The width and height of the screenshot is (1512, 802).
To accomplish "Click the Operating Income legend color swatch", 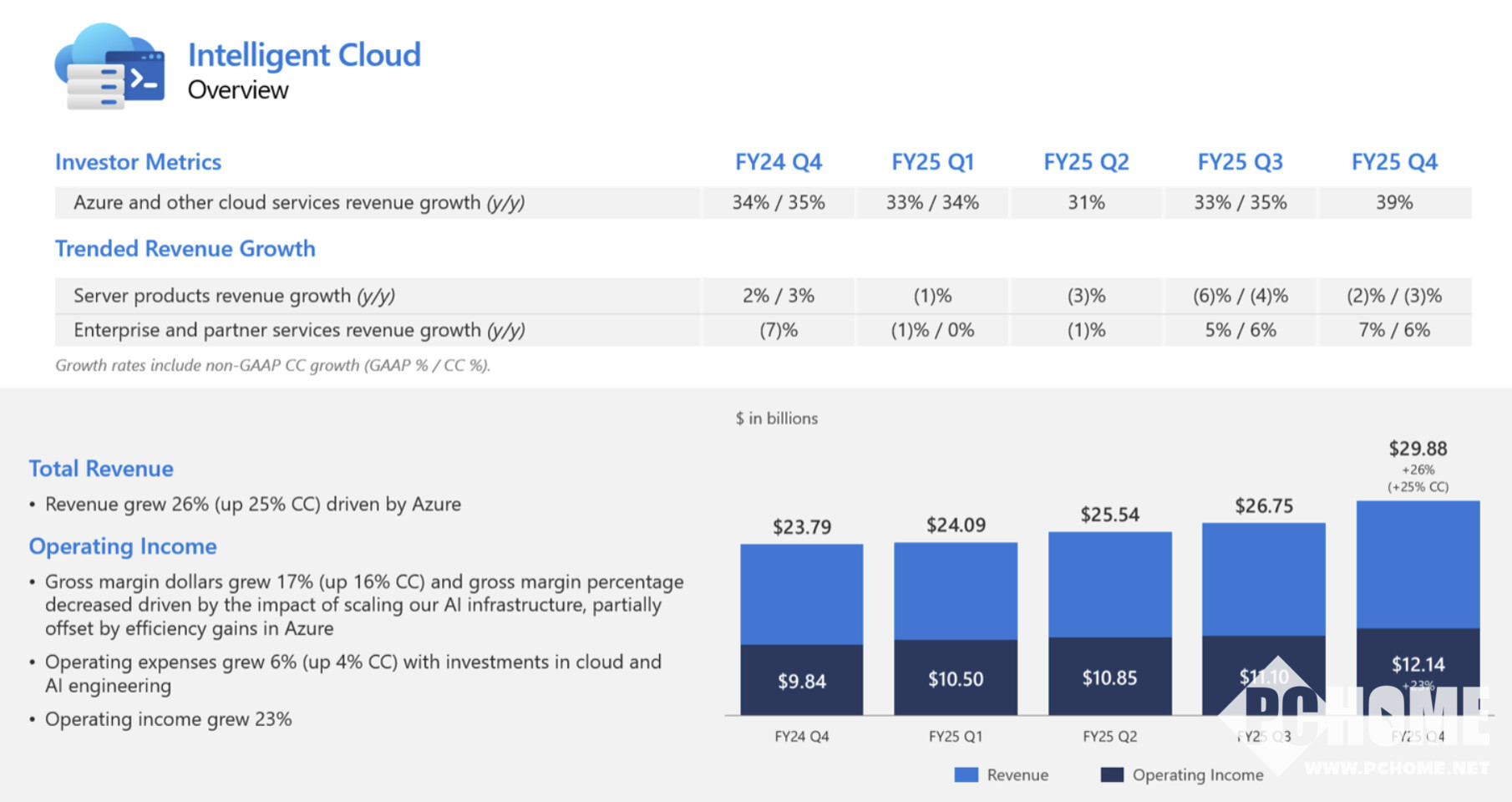I will (x=1112, y=775).
